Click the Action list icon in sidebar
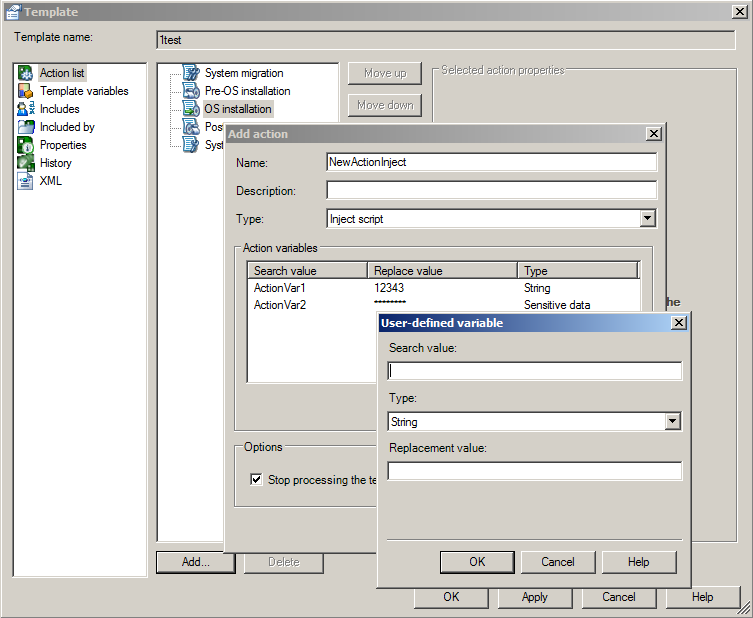This screenshot has height=618, width=753. pyautogui.click(x=26, y=73)
